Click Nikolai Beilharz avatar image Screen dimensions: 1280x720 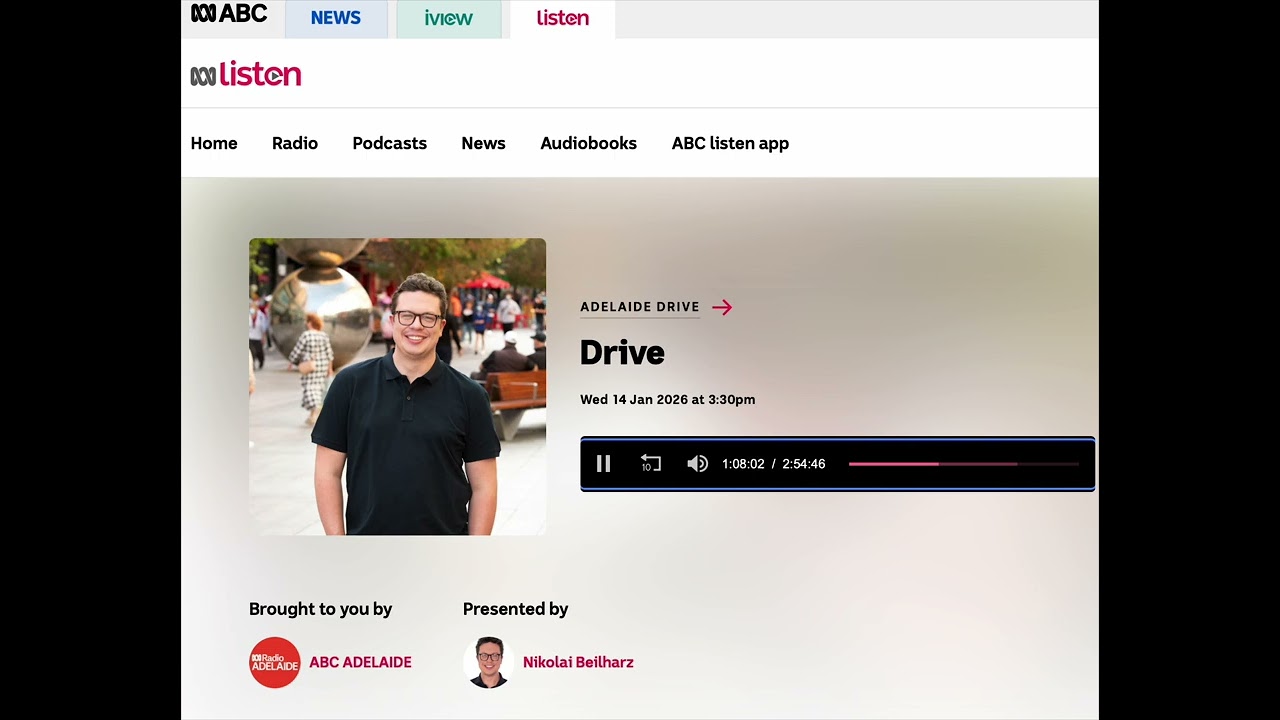(x=488, y=662)
